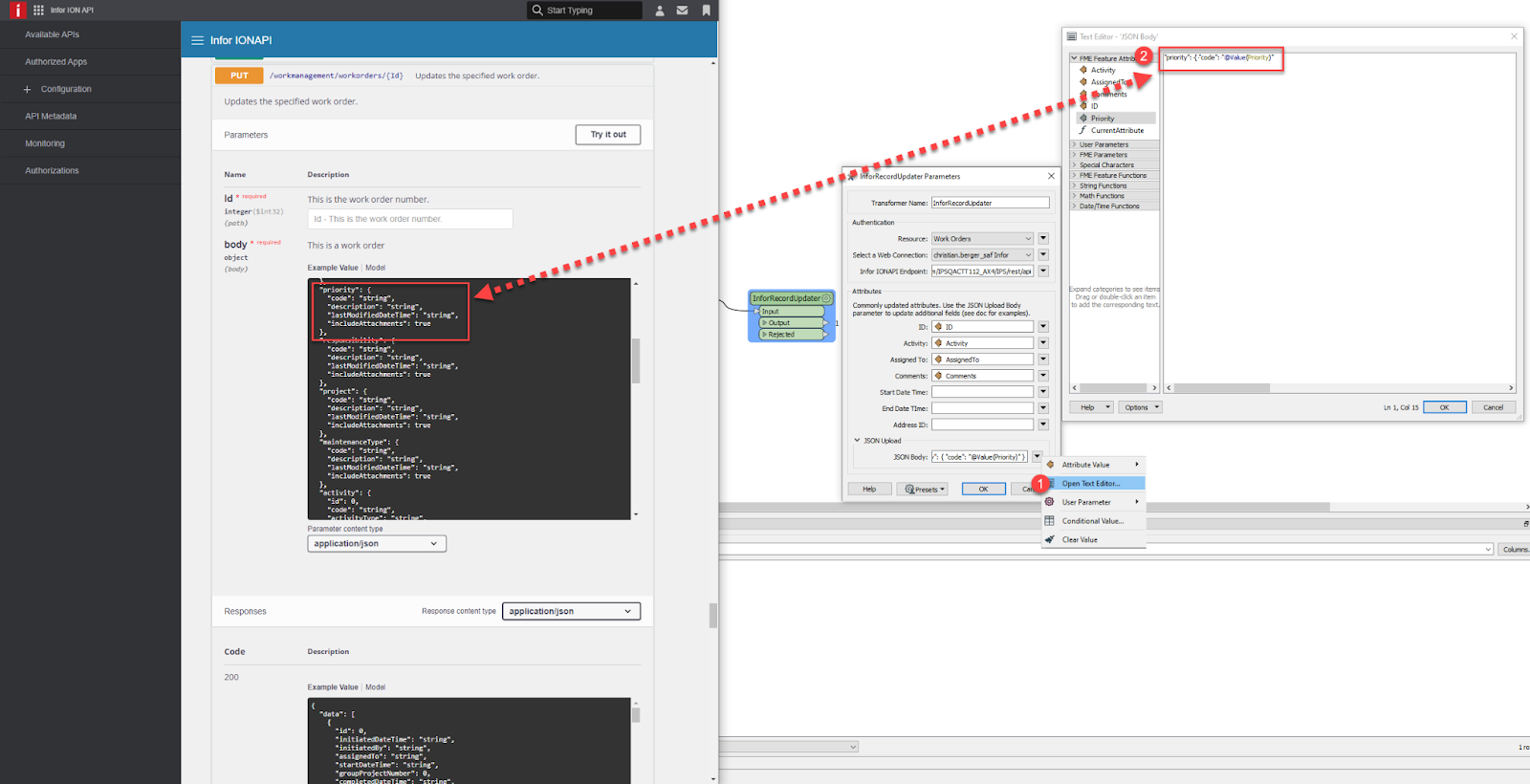Viewport: 1530px width, 784px height.
Task: Click the gear icon on InforRecordUpdater transformer
Action: click(x=827, y=298)
